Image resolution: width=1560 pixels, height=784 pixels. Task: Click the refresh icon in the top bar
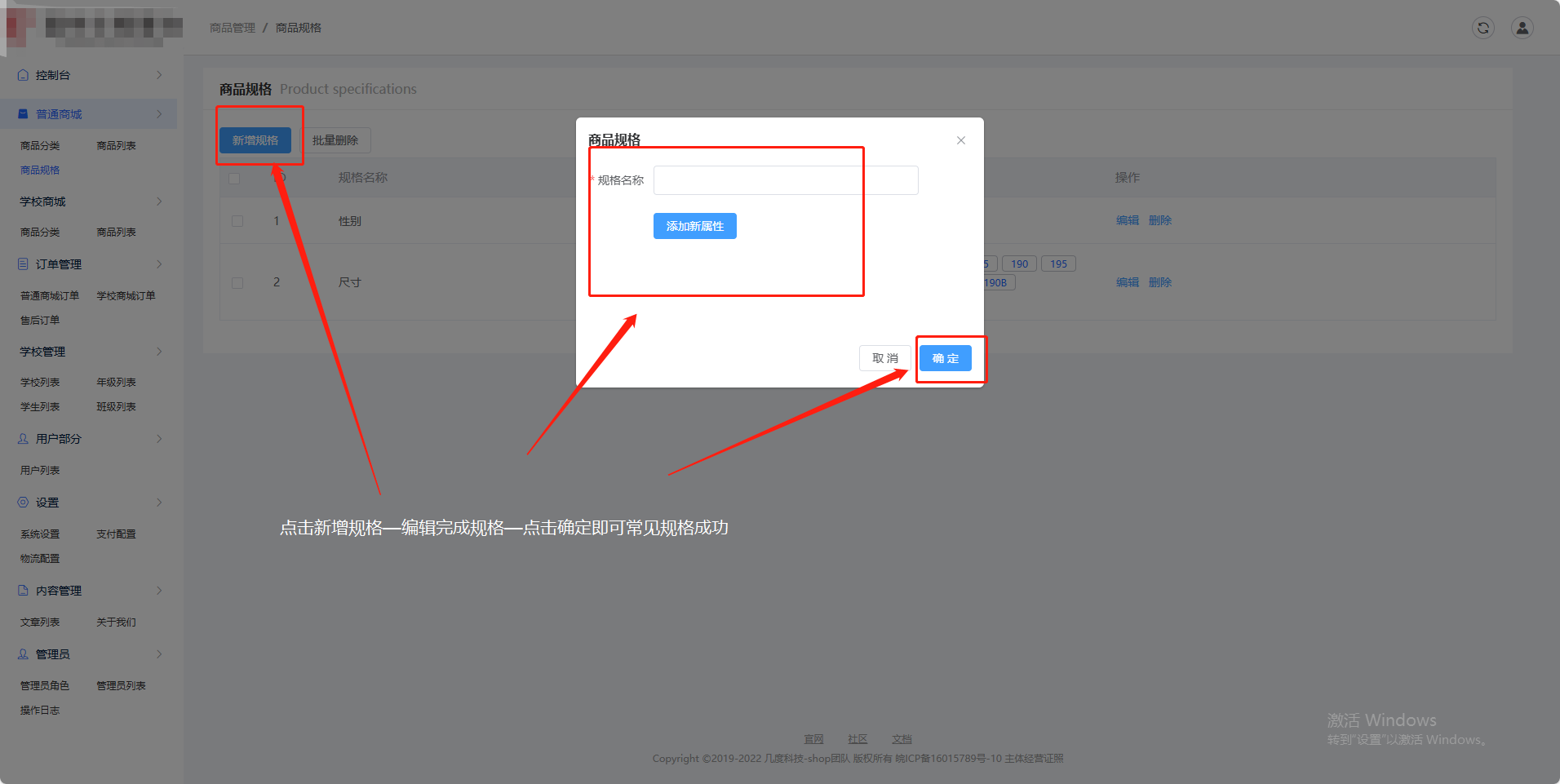(x=1482, y=28)
